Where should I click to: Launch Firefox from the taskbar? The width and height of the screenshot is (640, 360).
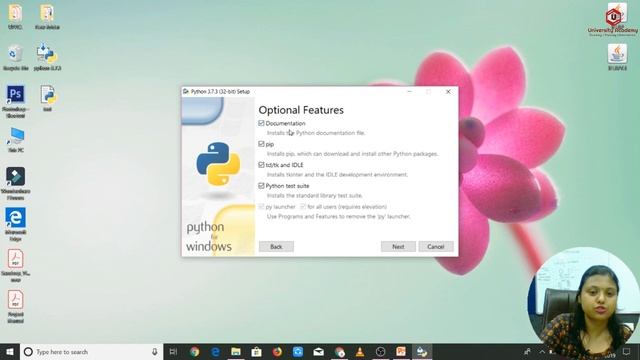point(277,352)
